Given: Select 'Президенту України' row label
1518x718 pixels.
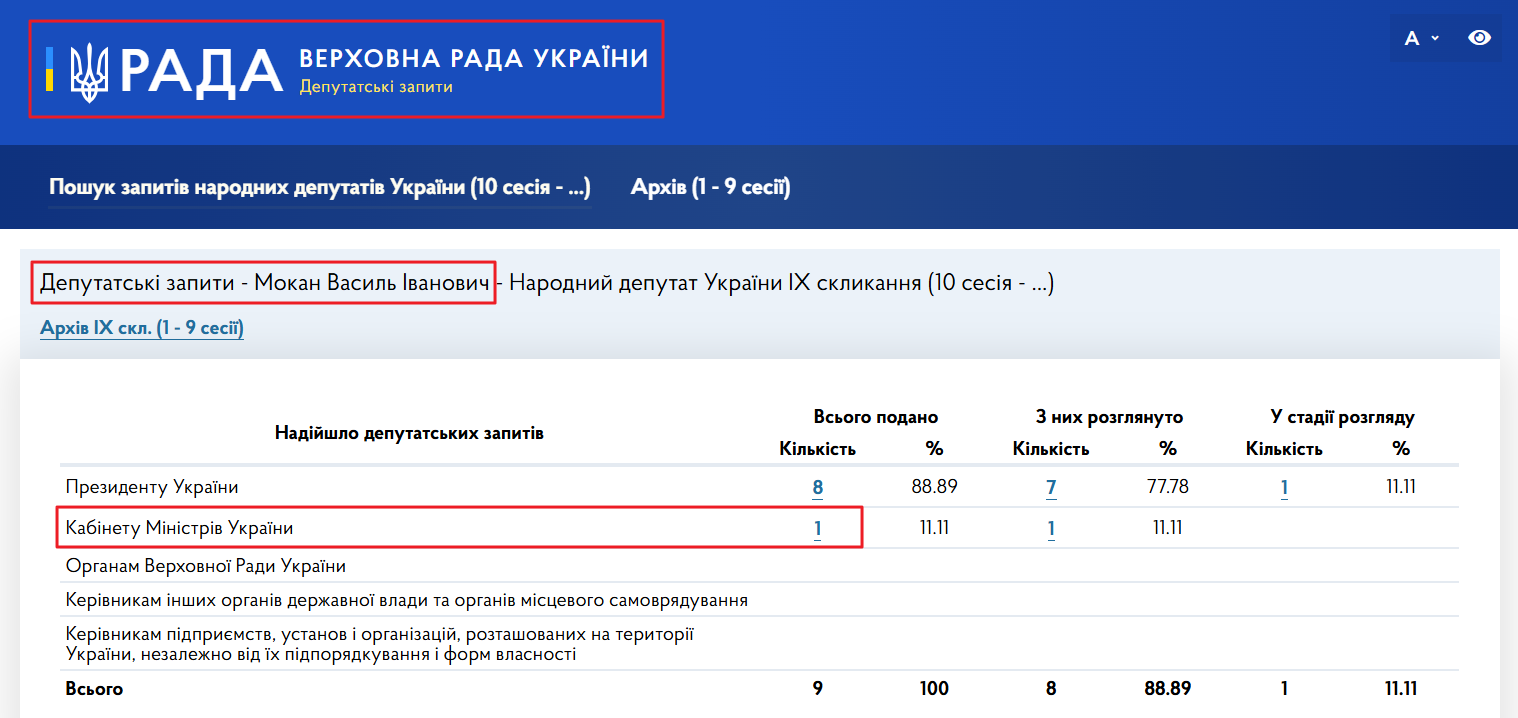Looking at the screenshot, I should pos(152,487).
